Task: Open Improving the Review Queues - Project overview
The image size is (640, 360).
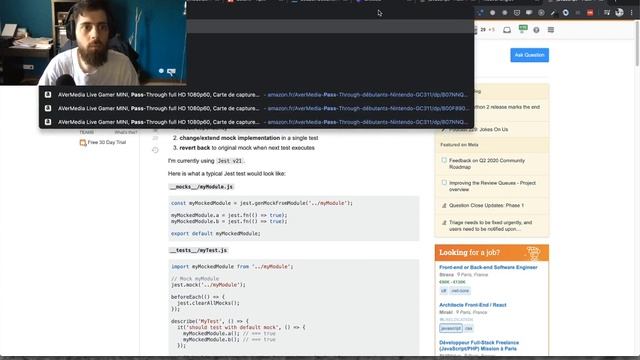Action: pos(492,186)
